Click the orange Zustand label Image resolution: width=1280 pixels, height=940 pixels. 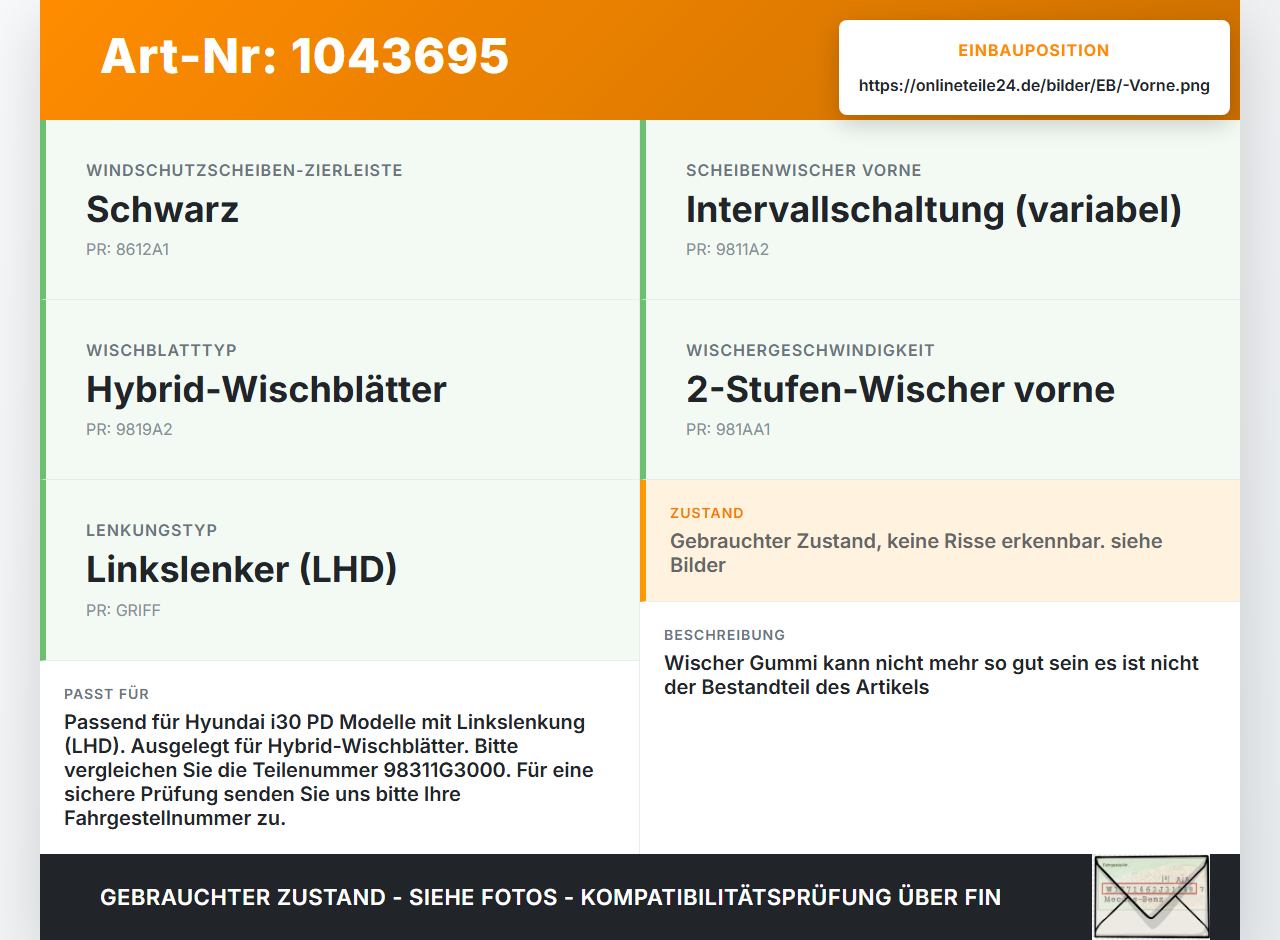(x=707, y=513)
